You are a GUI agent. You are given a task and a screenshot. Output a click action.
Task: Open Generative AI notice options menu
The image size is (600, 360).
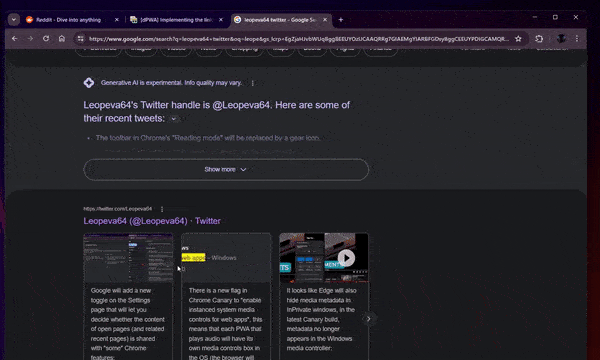253,83
